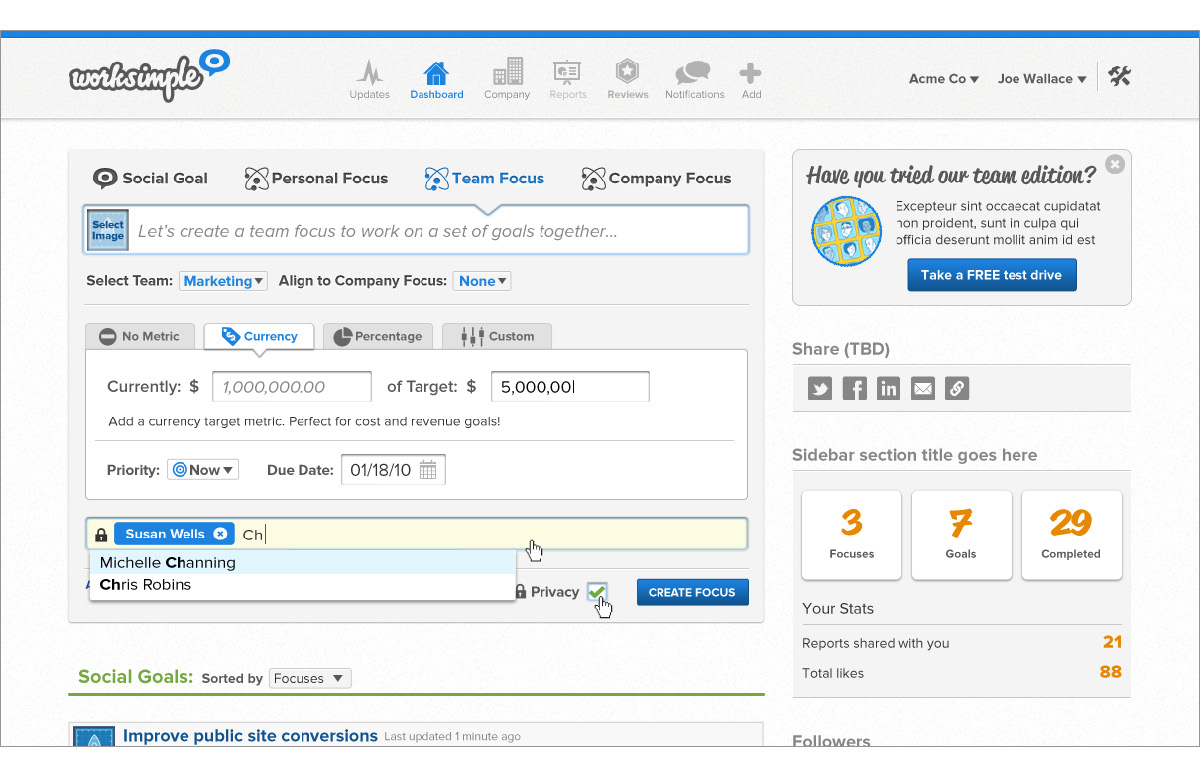Open settings tools icon in header

(1119, 77)
